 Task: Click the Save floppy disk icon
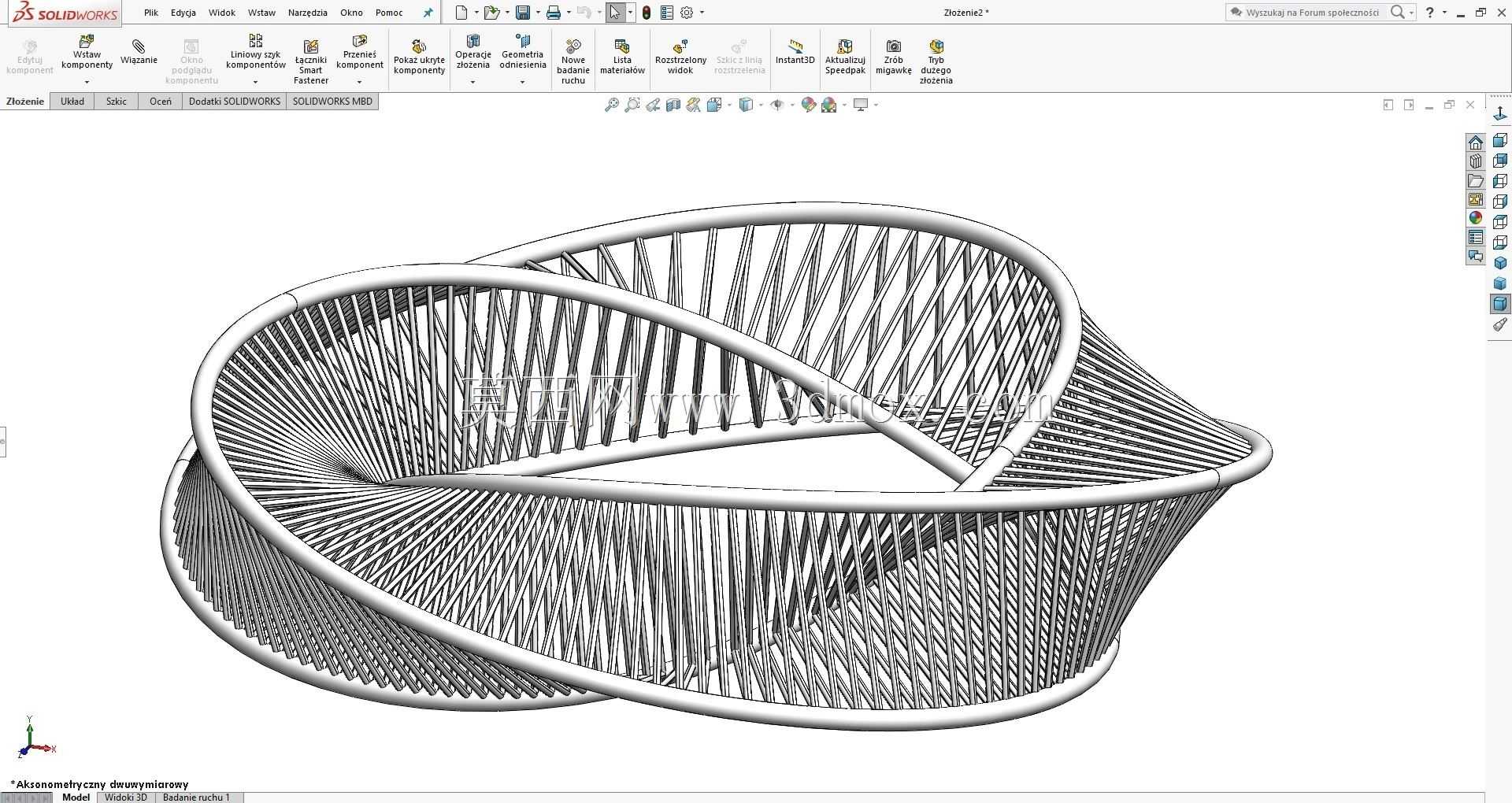tap(523, 13)
